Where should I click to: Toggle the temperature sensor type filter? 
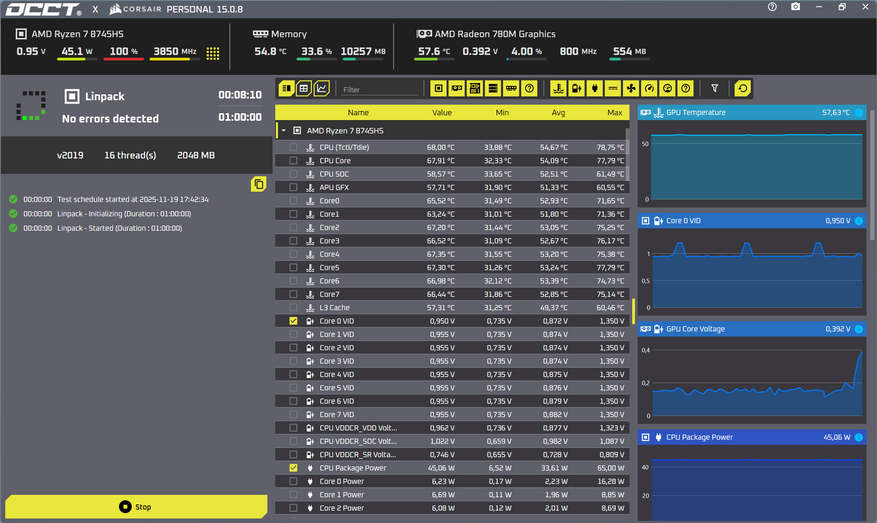pos(558,88)
